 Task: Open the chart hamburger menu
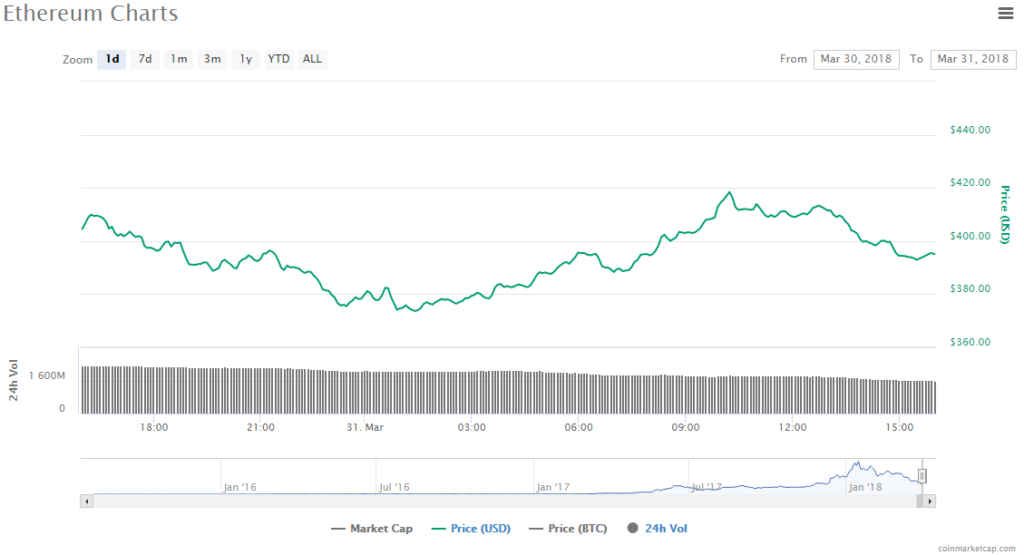click(x=1005, y=13)
